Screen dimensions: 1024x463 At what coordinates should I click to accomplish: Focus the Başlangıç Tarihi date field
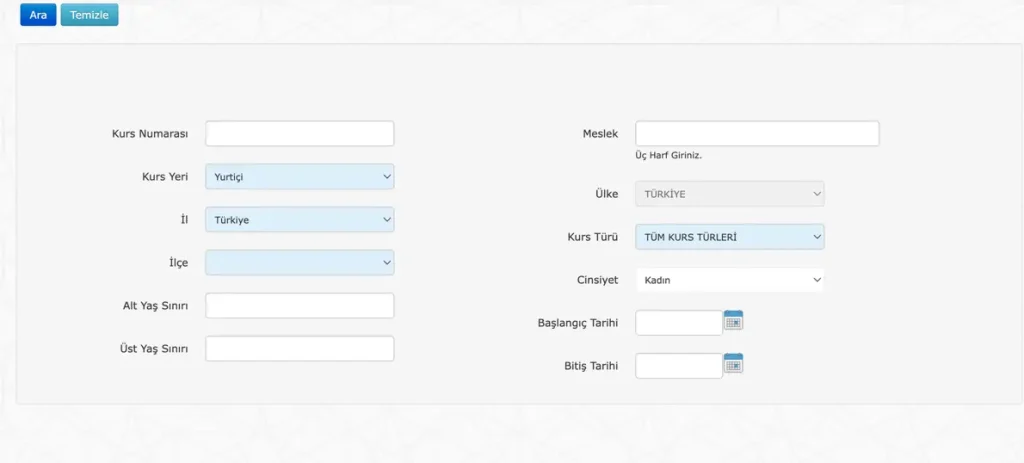tap(679, 323)
